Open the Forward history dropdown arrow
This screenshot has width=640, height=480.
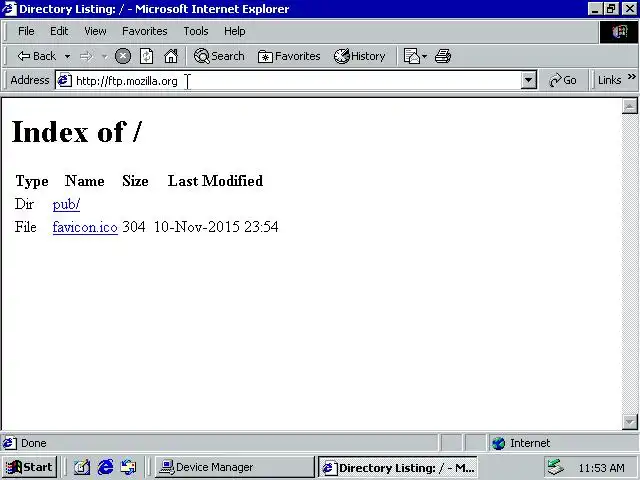click(104, 56)
